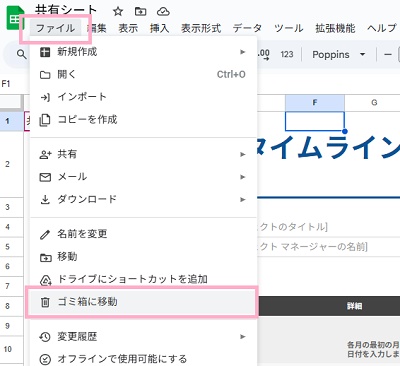
Task: Expand the ダウンロード submenu arrow
Action: coord(243,199)
